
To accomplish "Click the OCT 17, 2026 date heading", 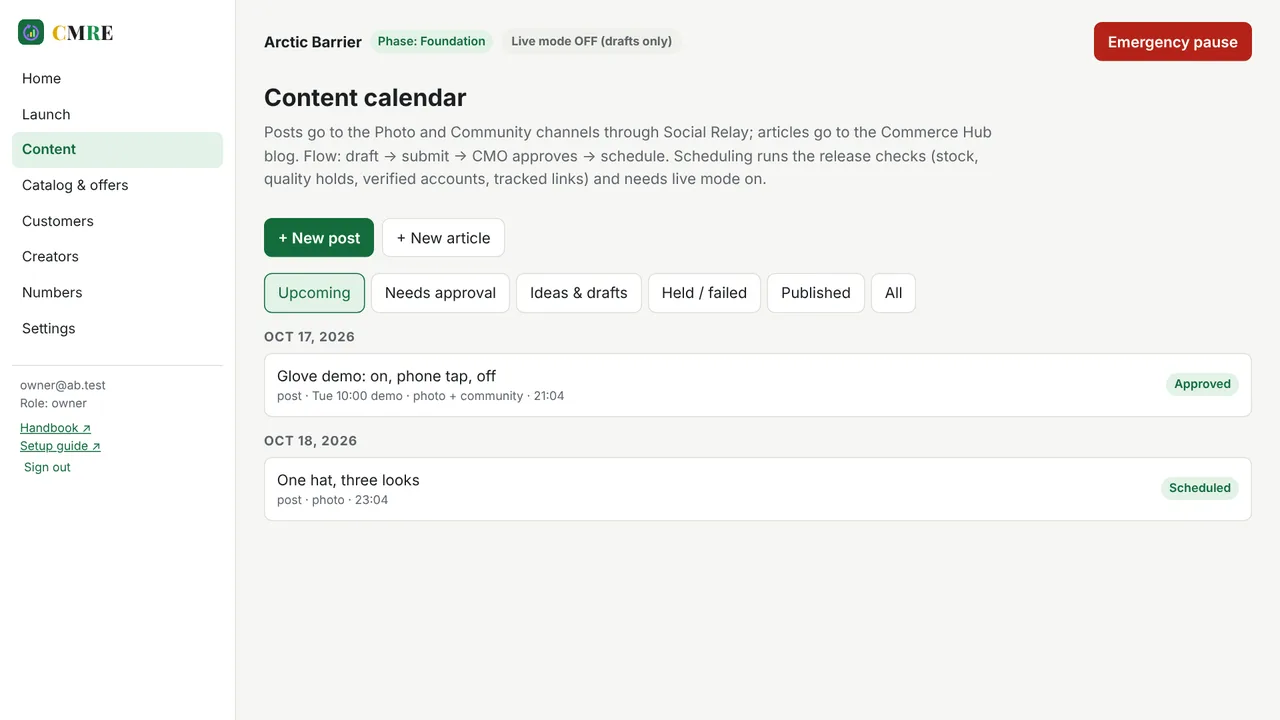I will point(310,337).
